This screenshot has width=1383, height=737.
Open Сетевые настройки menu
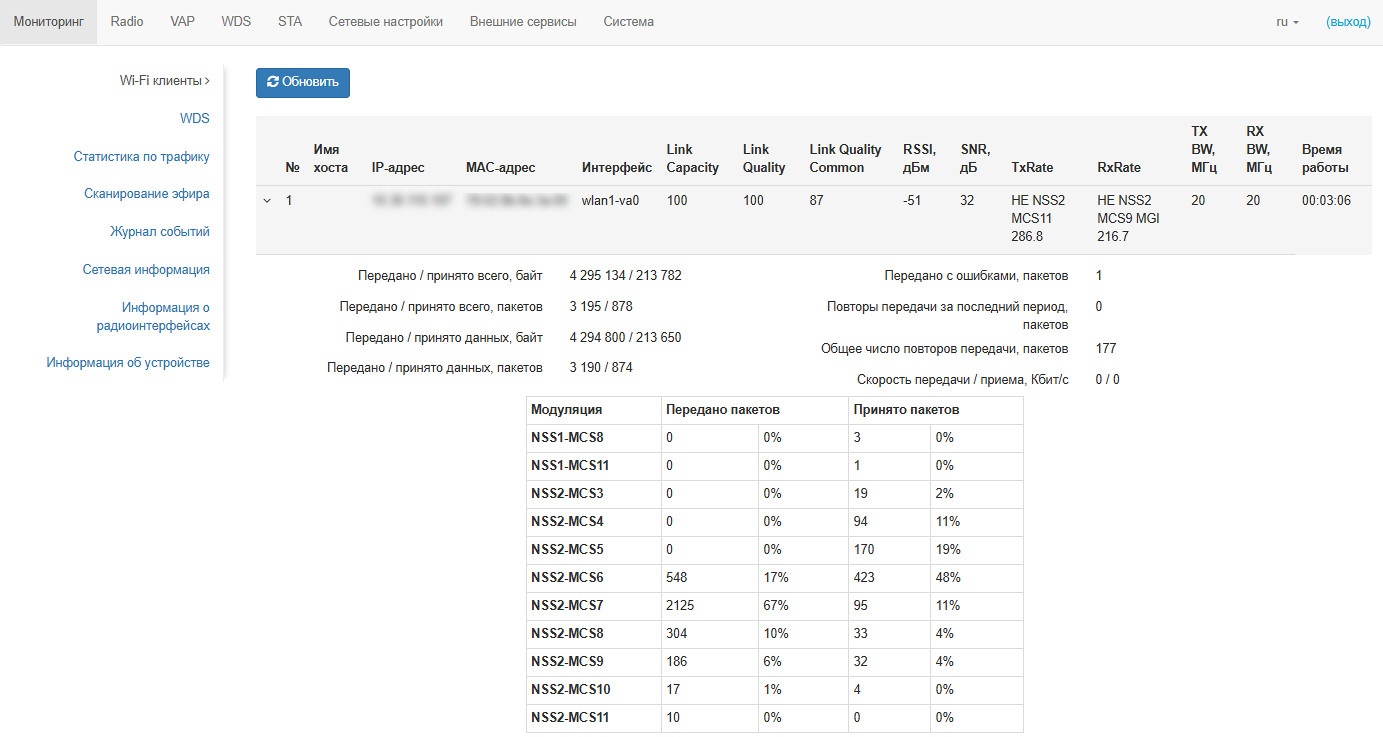385,22
